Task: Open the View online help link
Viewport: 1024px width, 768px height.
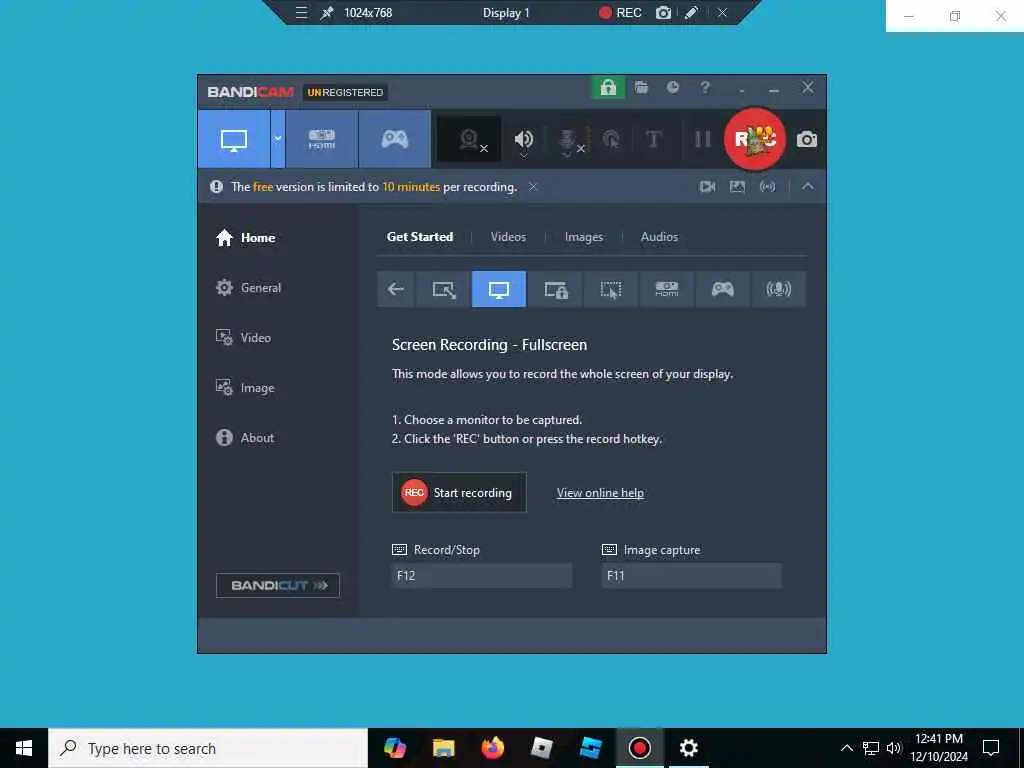Action: click(x=600, y=493)
